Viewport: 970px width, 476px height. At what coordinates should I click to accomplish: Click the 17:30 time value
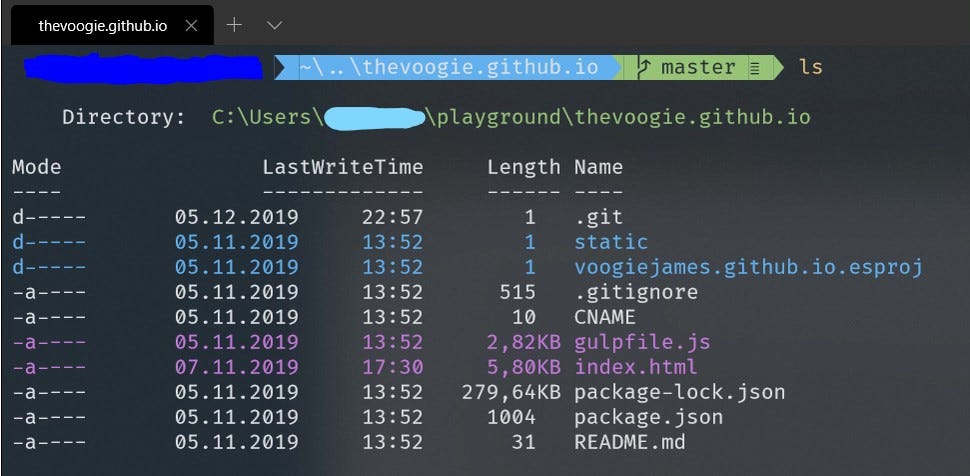392,367
